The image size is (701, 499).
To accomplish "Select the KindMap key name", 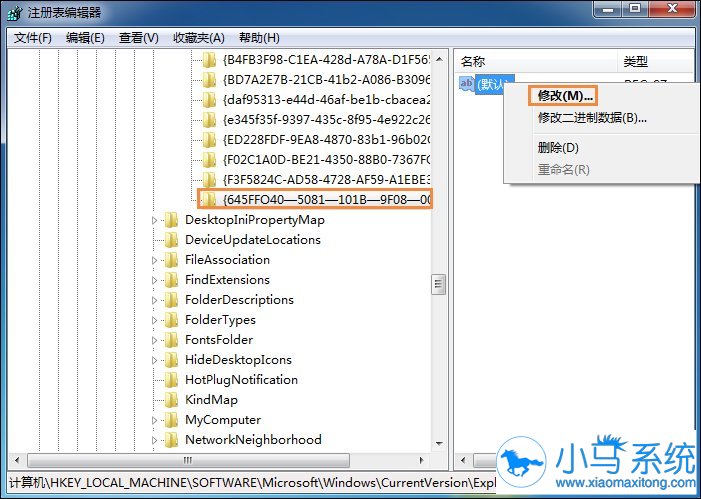I will [211, 400].
